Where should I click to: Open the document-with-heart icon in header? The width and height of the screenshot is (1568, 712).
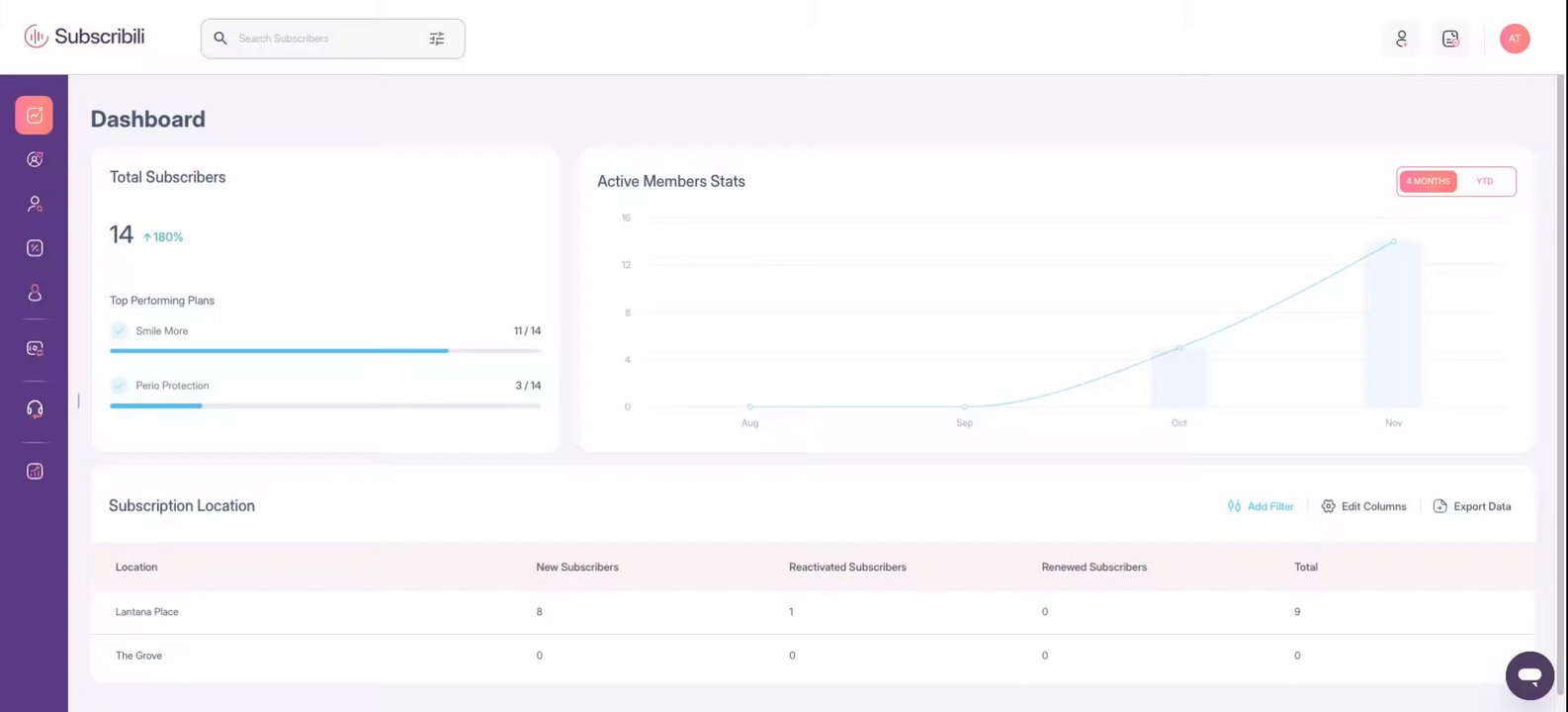click(1450, 39)
